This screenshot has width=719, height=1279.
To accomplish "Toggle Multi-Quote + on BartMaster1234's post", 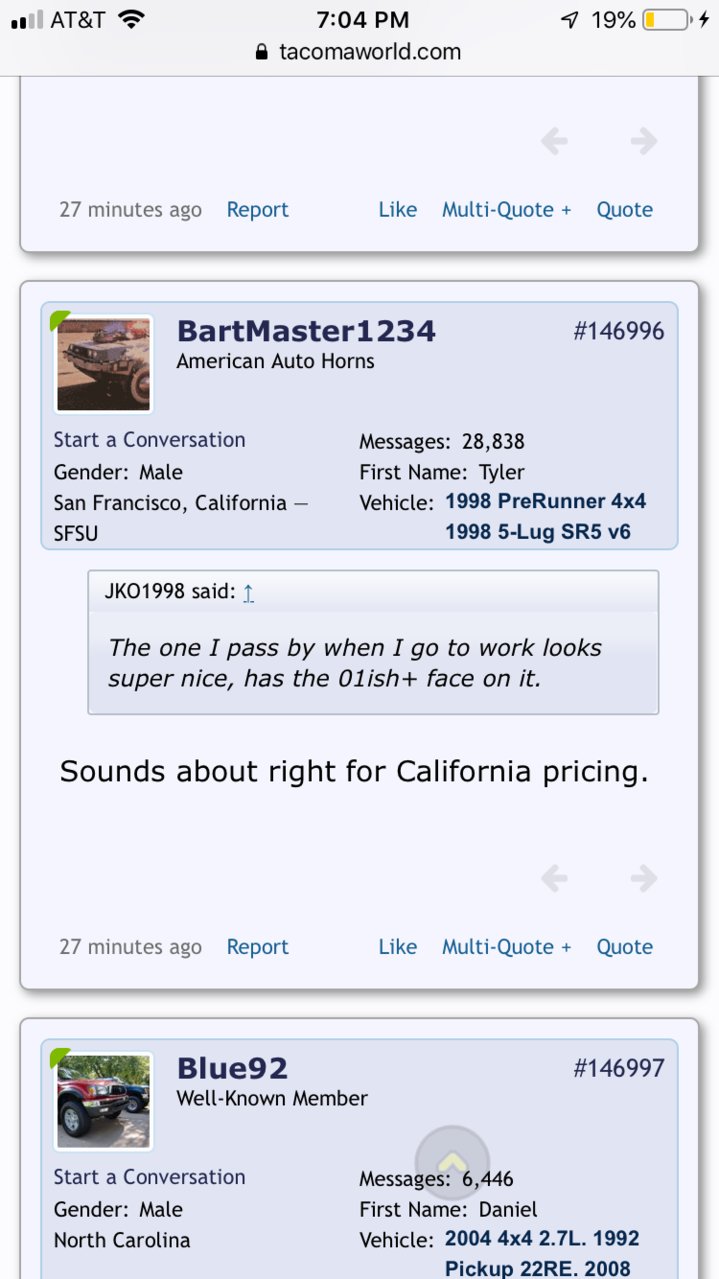I will 507,947.
